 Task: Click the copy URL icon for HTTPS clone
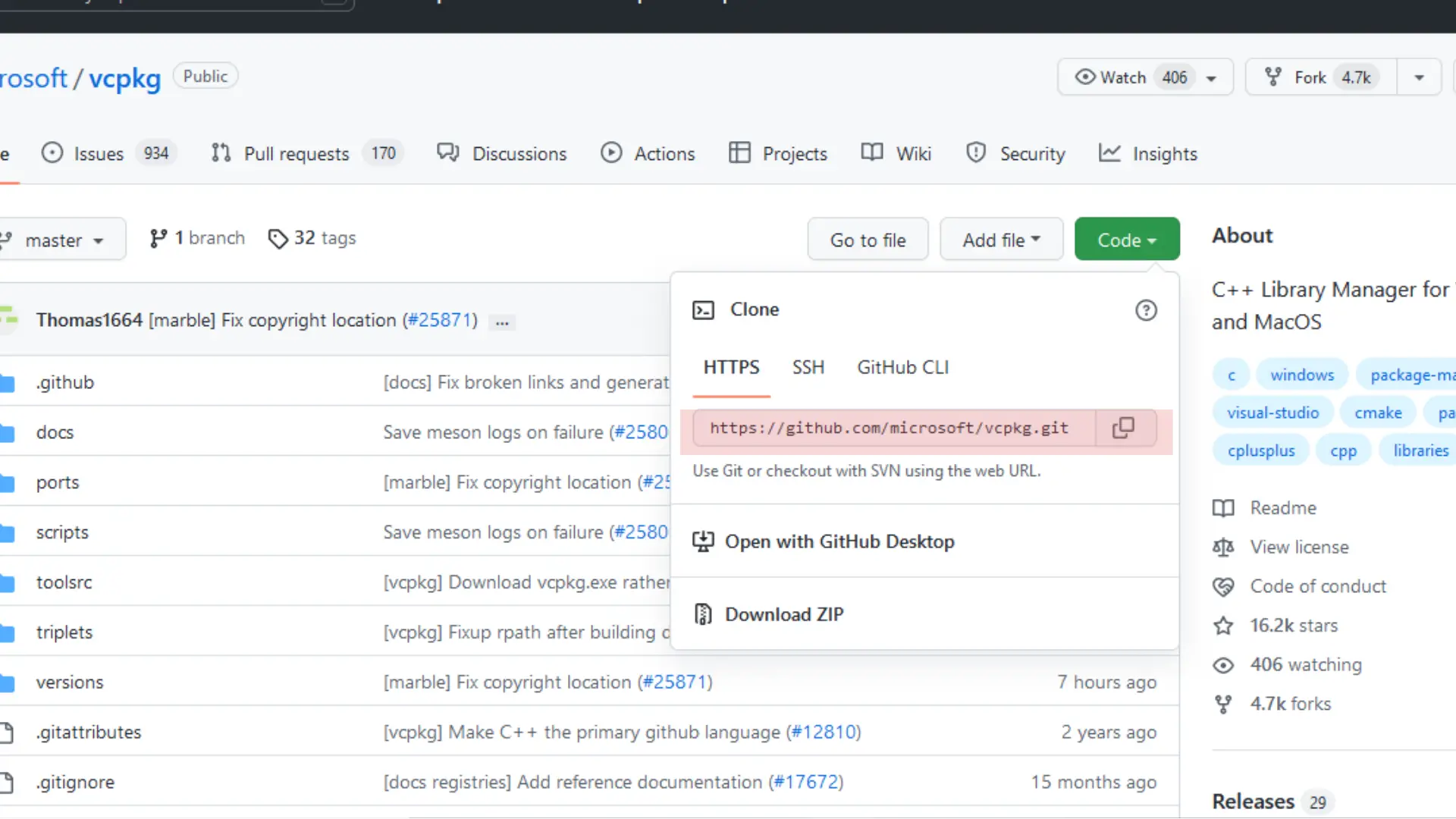pos(1124,428)
